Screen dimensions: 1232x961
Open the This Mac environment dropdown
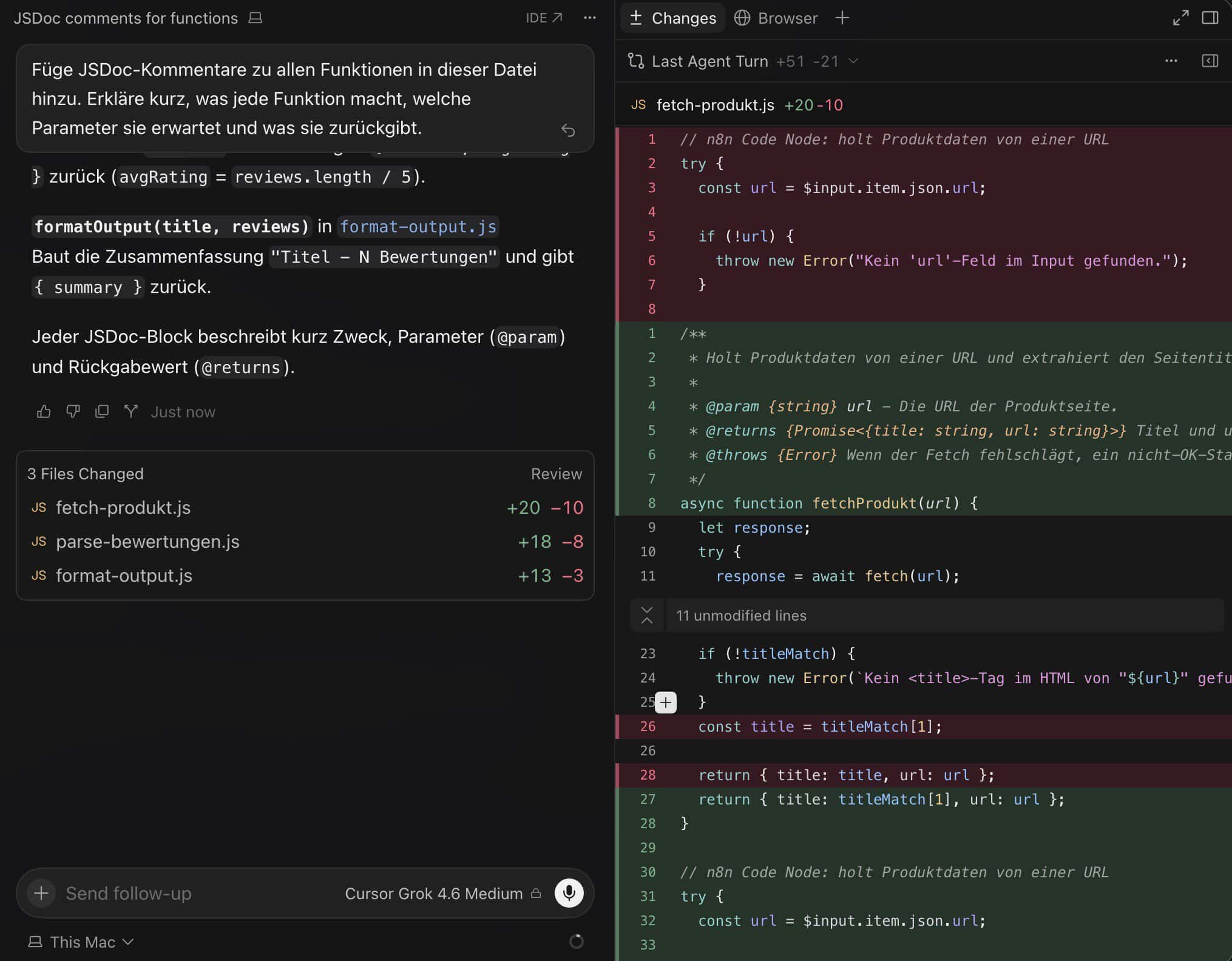coord(81,942)
